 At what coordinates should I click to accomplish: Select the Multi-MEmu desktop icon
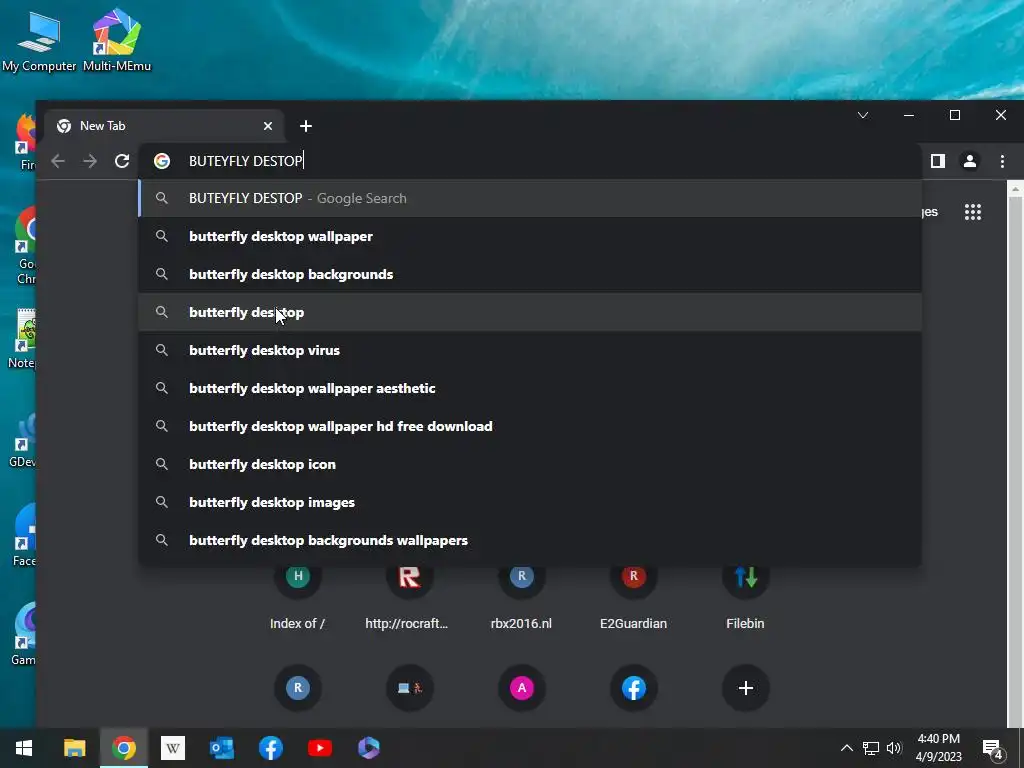click(117, 40)
